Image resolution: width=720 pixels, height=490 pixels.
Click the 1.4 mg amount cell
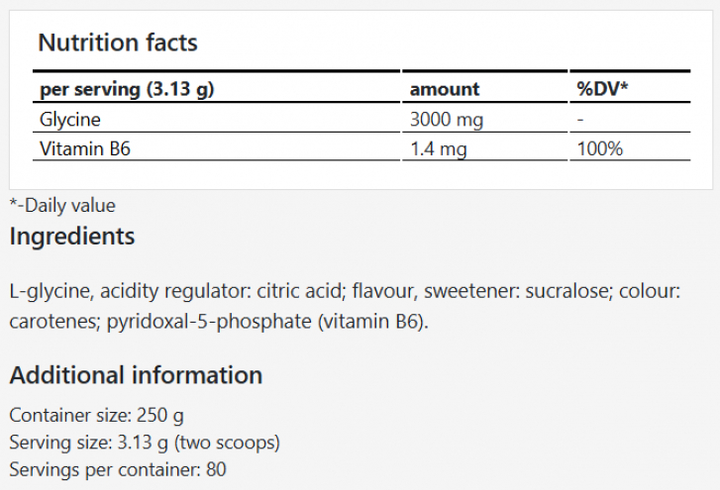[438, 149]
